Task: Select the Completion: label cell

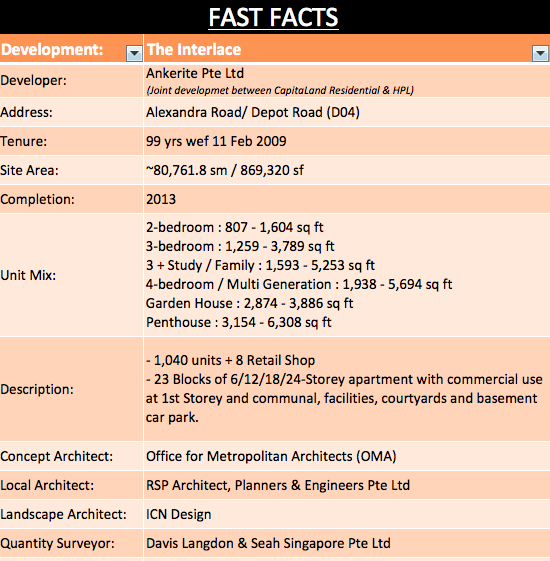Action: [x=71, y=199]
